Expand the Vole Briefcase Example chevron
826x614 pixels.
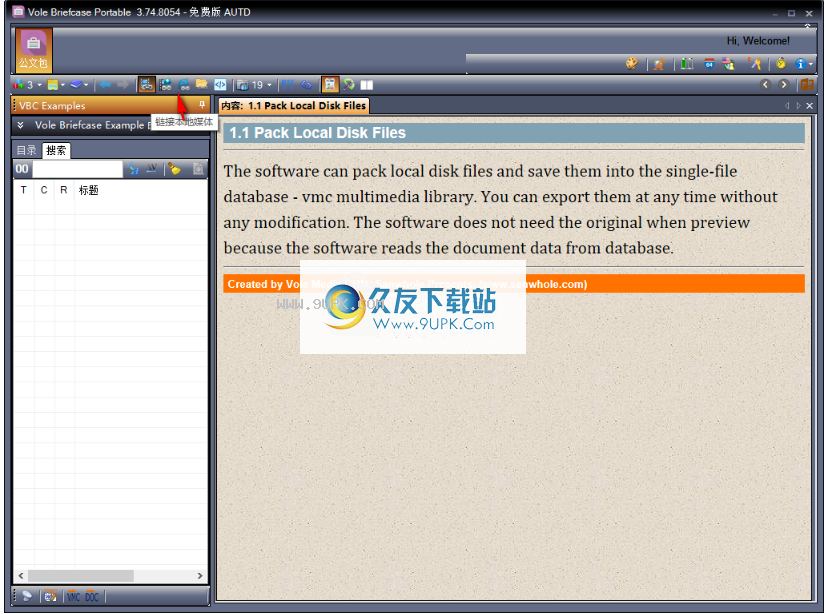(x=20, y=125)
